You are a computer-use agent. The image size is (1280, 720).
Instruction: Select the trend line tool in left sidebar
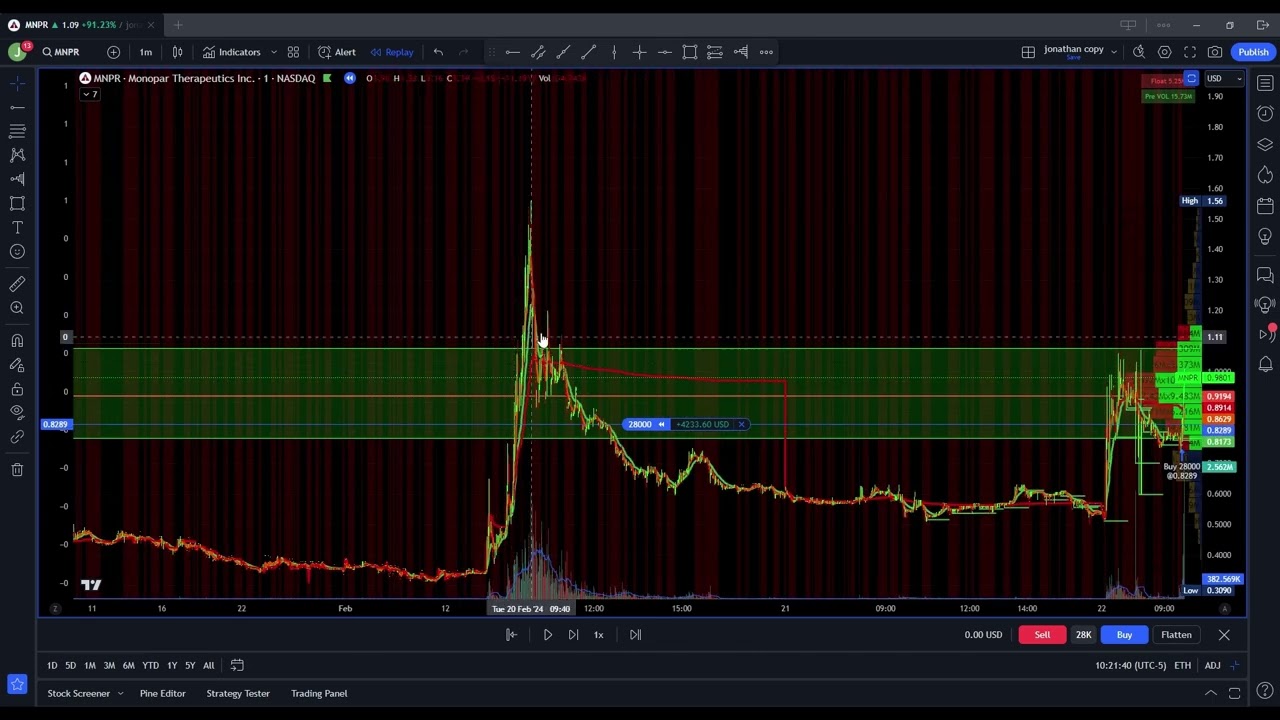point(17,107)
